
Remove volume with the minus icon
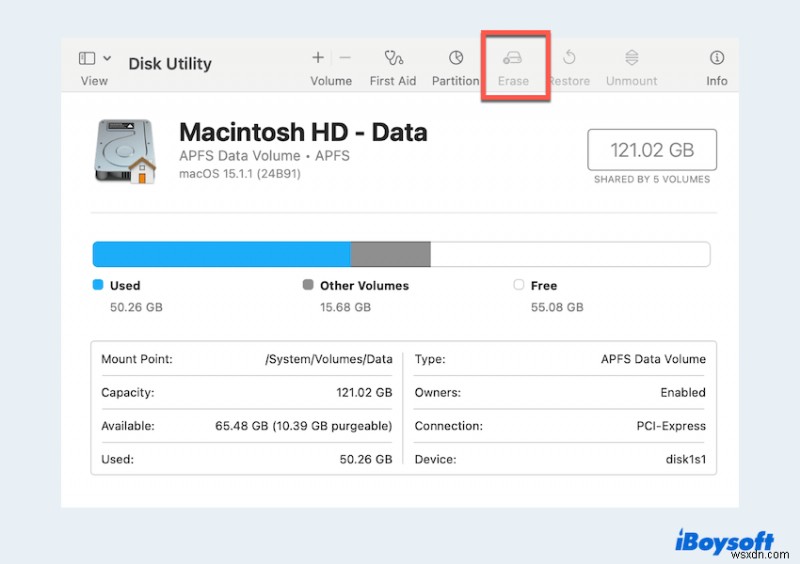tap(345, 58)
